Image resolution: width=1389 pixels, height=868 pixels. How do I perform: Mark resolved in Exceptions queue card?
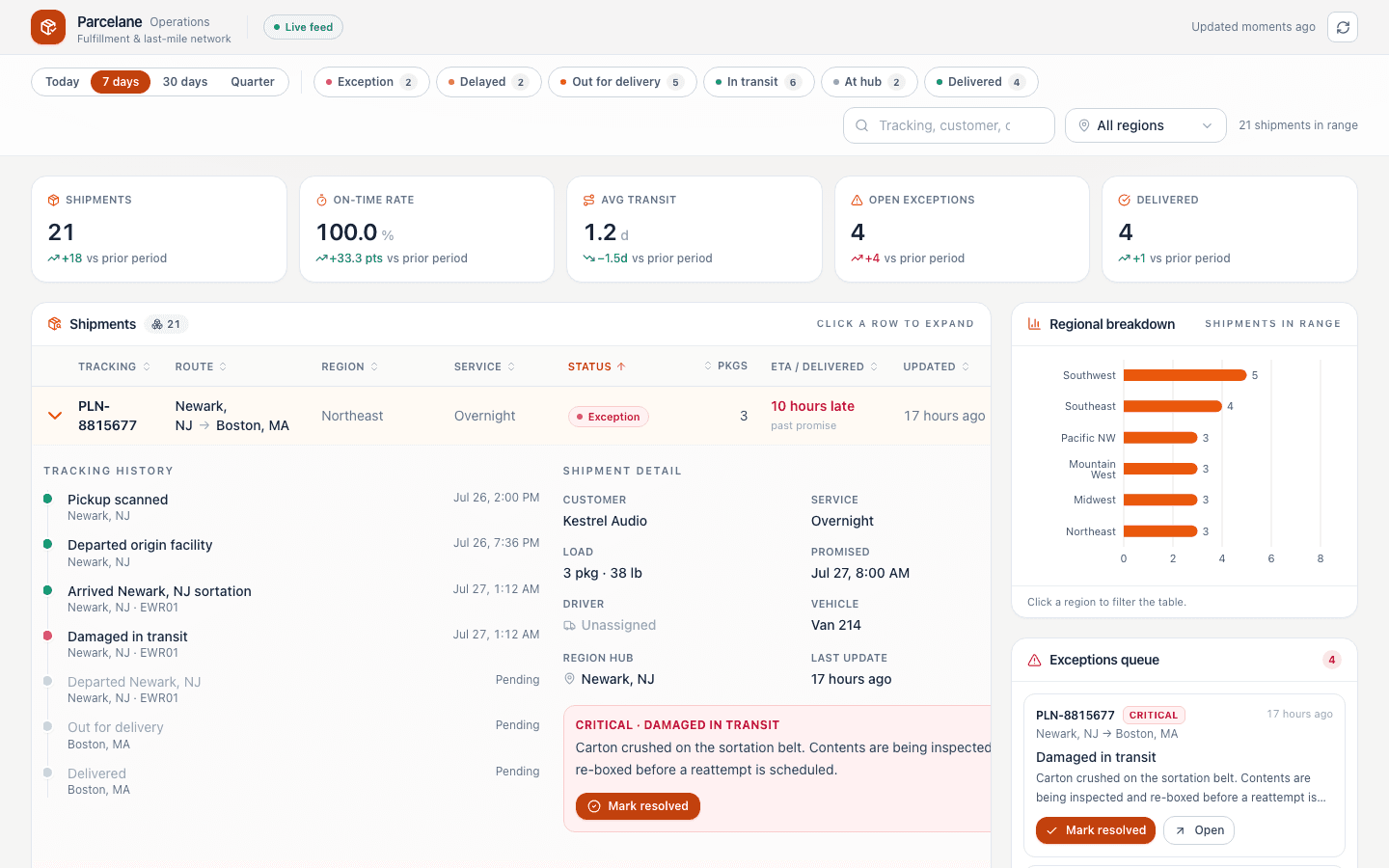pyautogui.click(x=1096, y=830)
